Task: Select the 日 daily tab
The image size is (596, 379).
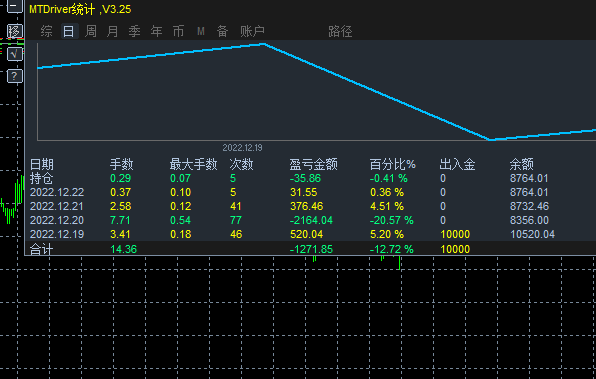Action: click(x=69, y=31)
